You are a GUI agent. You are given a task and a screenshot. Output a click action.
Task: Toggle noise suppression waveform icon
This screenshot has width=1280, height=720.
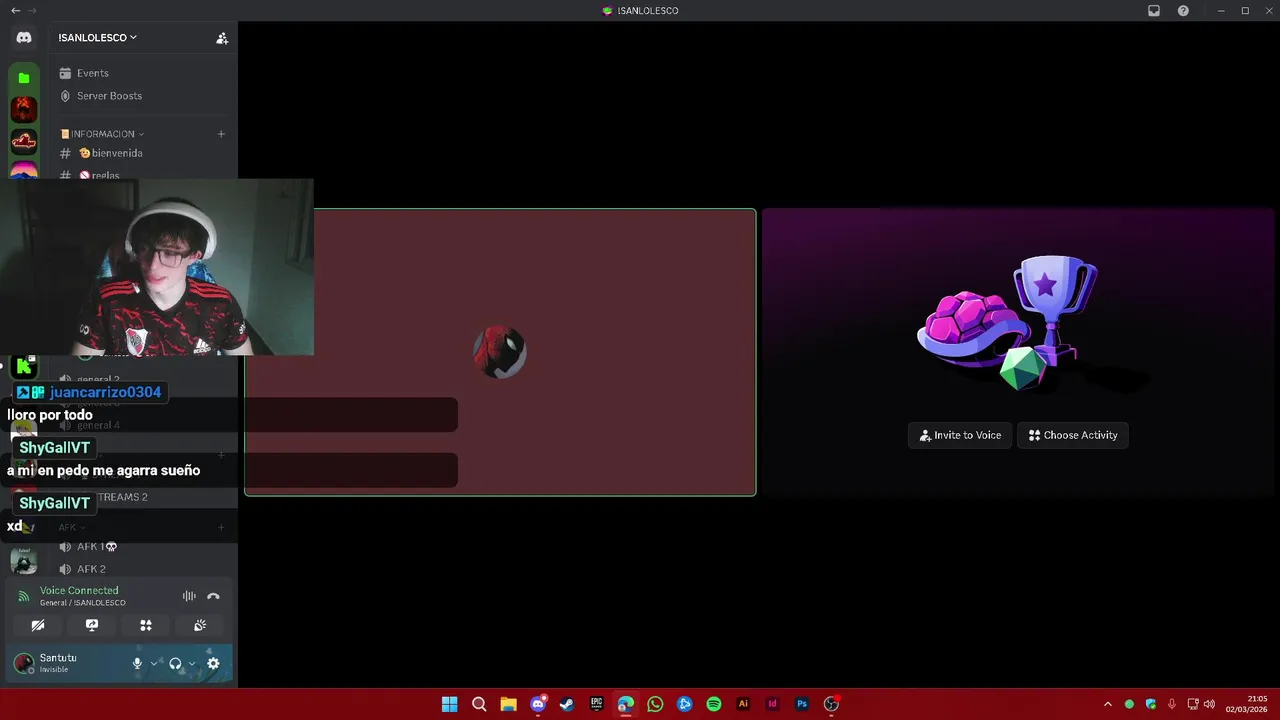point(189,596)
